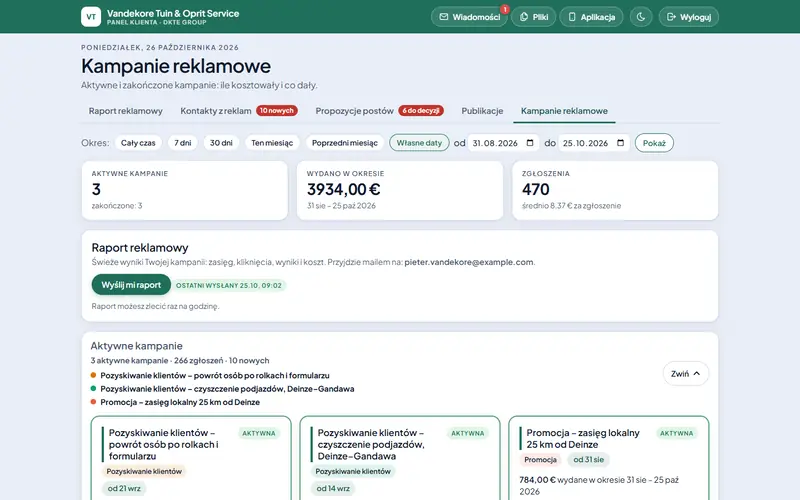The image size is (800, 500).
Task: Click Aktywna badge on Promocja card
Action: pos(677,433)
